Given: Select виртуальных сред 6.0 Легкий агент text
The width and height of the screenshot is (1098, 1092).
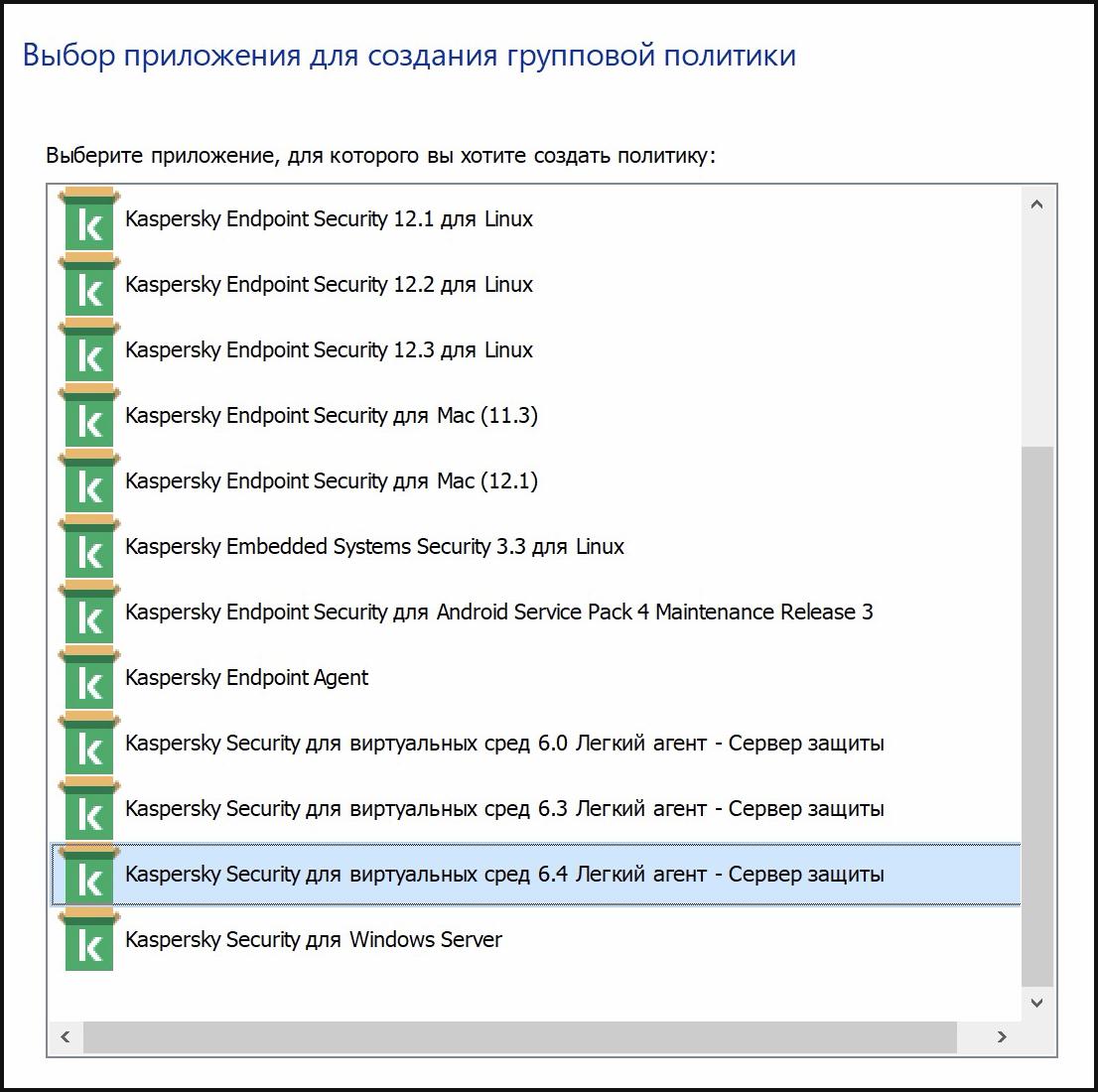Looking at the screenshot, I should pyautogui.click(x=504, y=744).
